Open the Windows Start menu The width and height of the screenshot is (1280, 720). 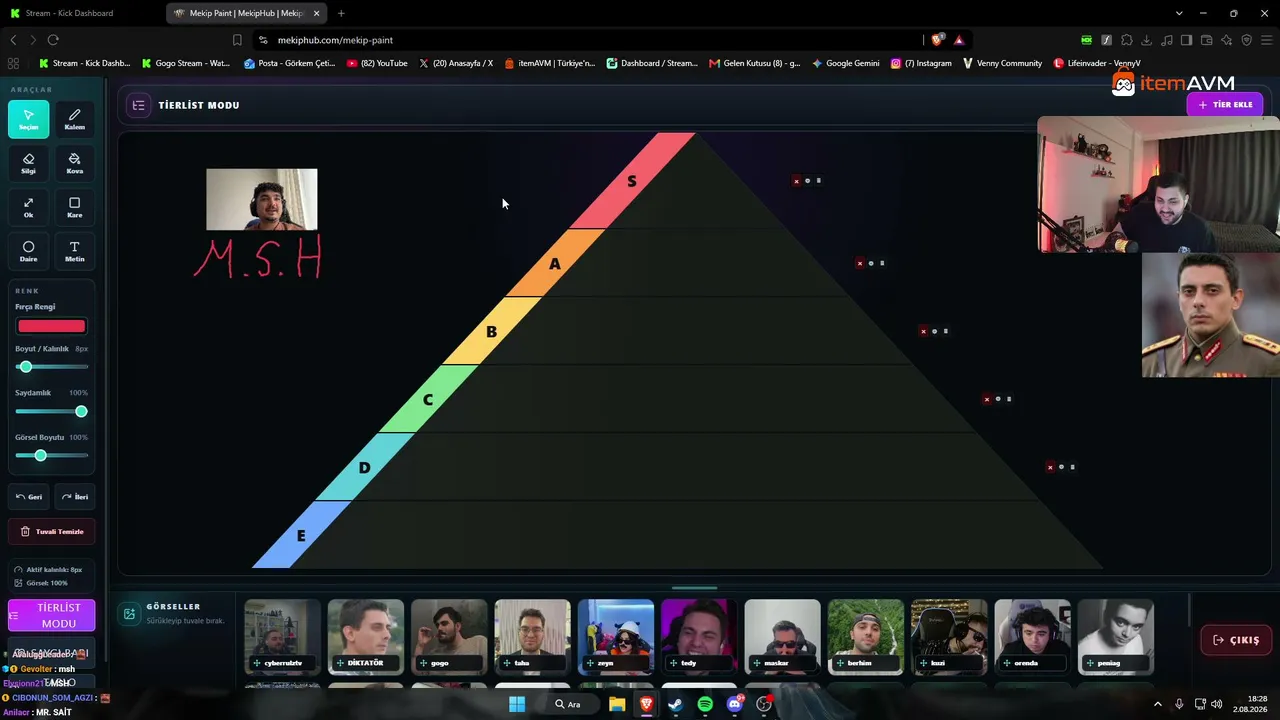click(517, 704)
